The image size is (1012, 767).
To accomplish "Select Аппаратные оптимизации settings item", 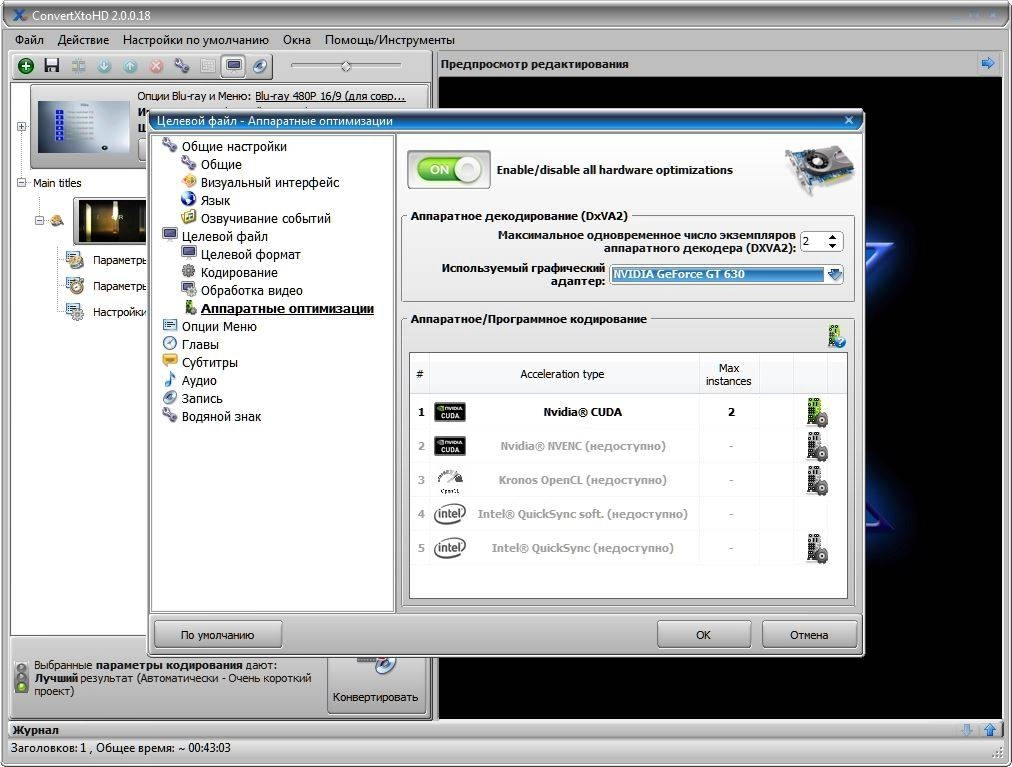I will tap(287, 309).
